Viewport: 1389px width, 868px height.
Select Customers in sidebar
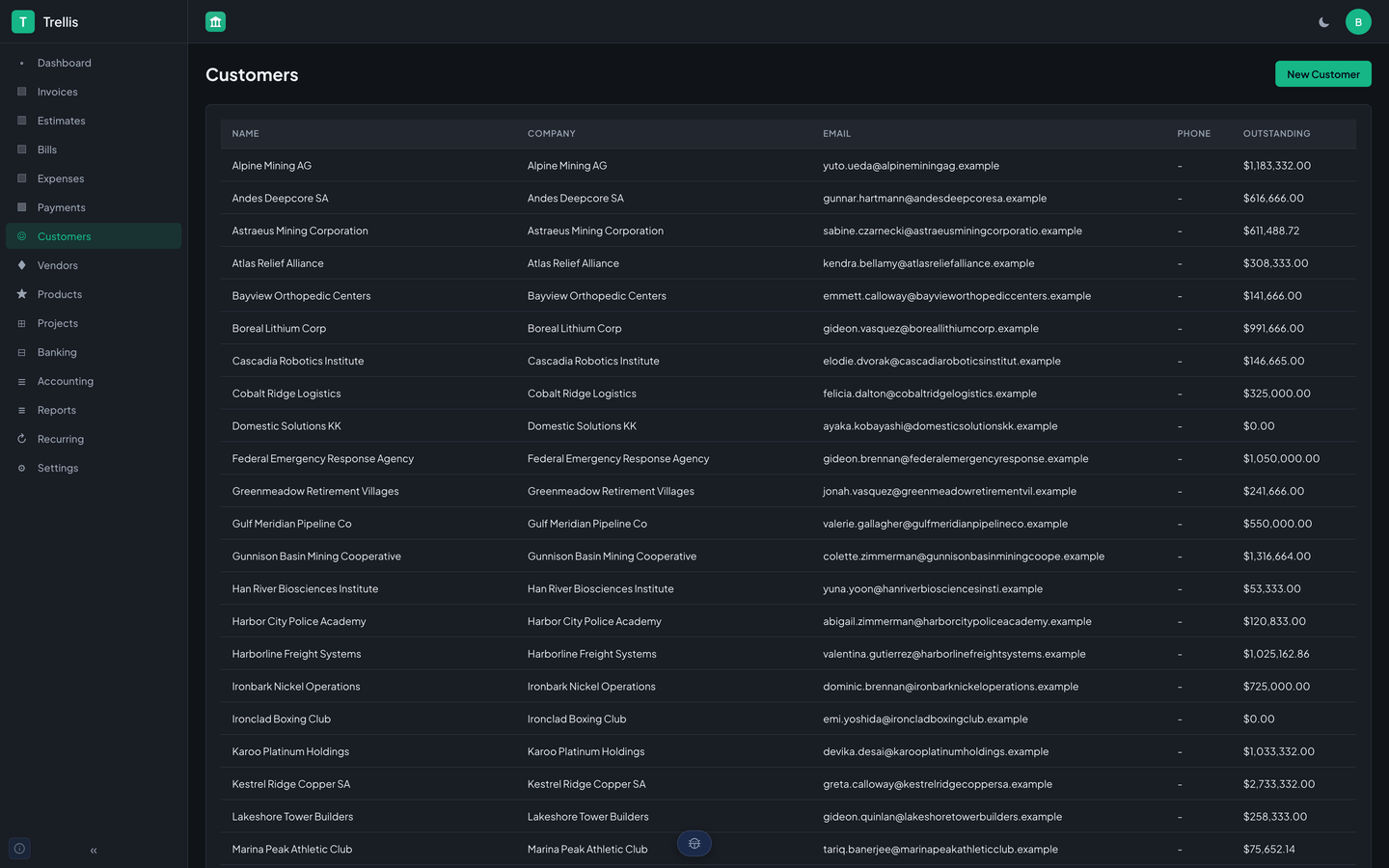(94, 236)
